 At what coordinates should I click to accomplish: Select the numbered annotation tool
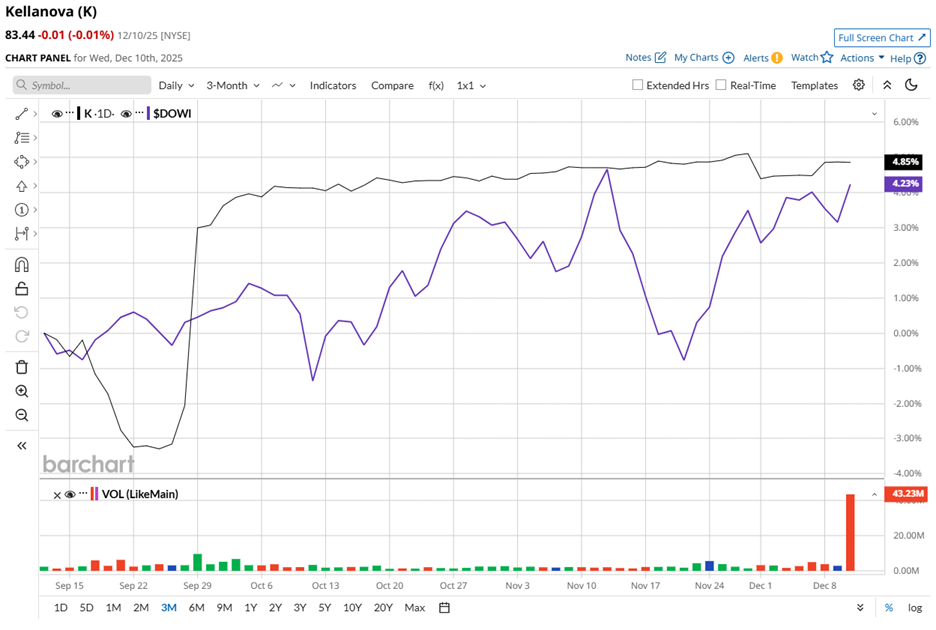coord(21,210)
